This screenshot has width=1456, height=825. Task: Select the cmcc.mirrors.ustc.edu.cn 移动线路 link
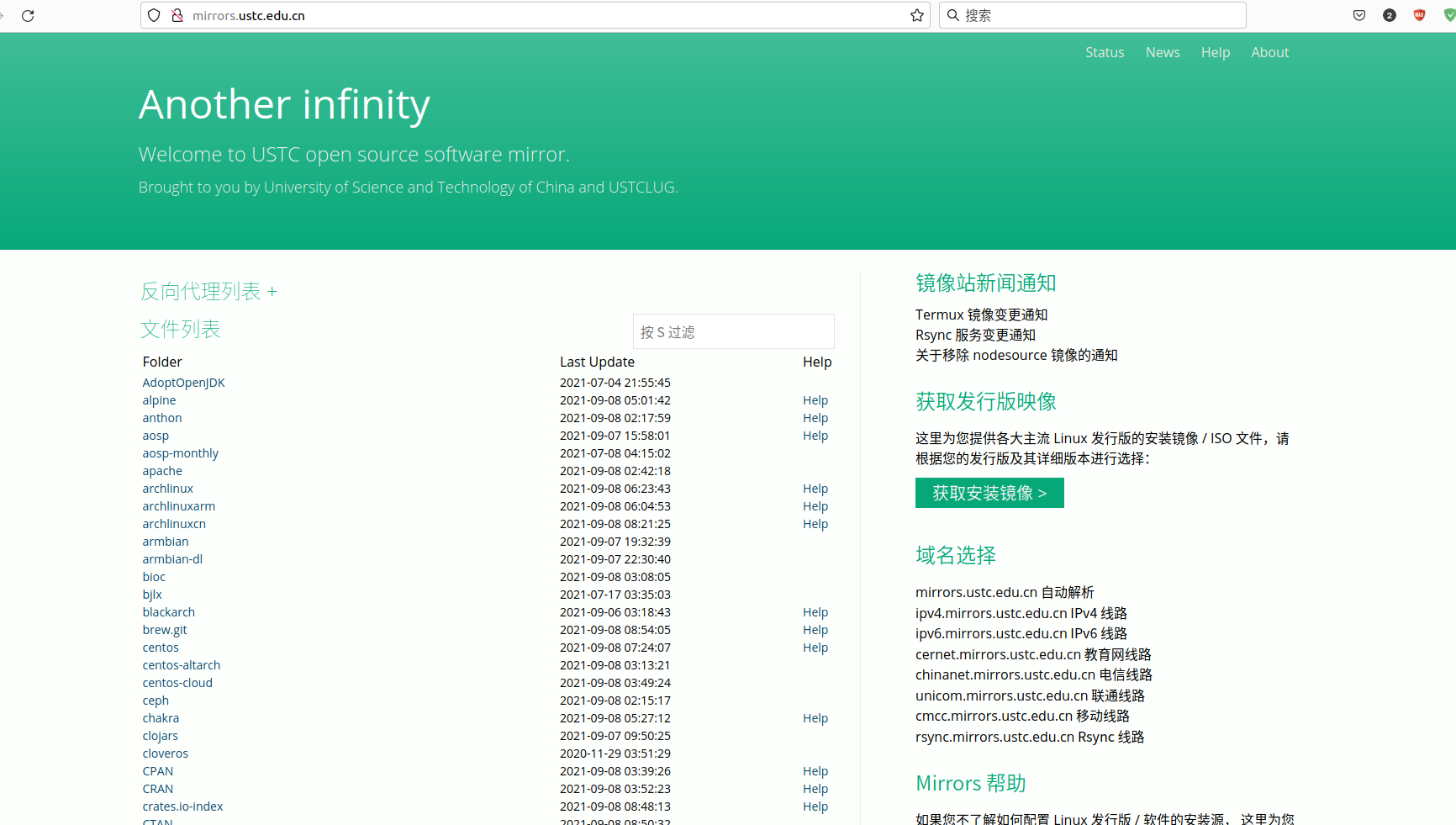(1022, 716)
